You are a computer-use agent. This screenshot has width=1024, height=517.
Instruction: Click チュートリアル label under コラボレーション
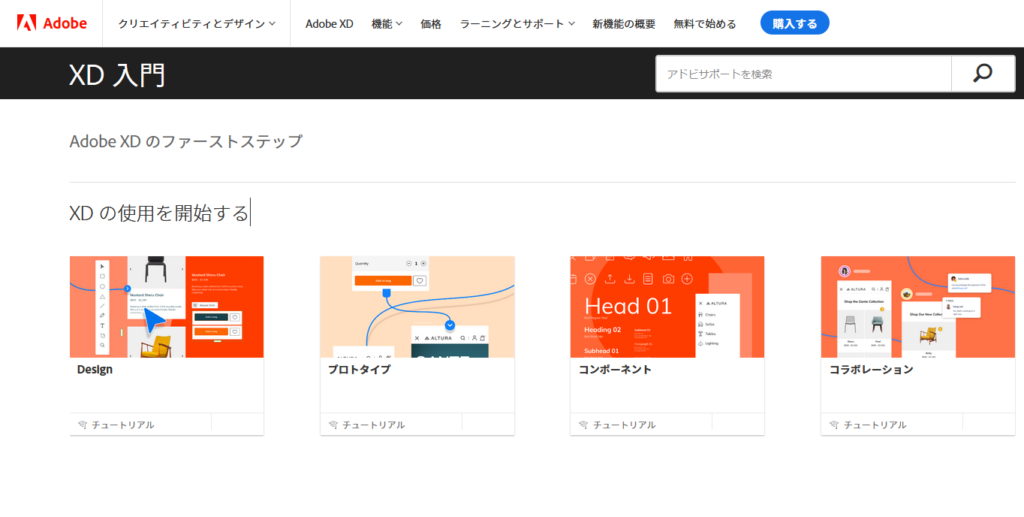pyautogui.click(x=875, y=425)
